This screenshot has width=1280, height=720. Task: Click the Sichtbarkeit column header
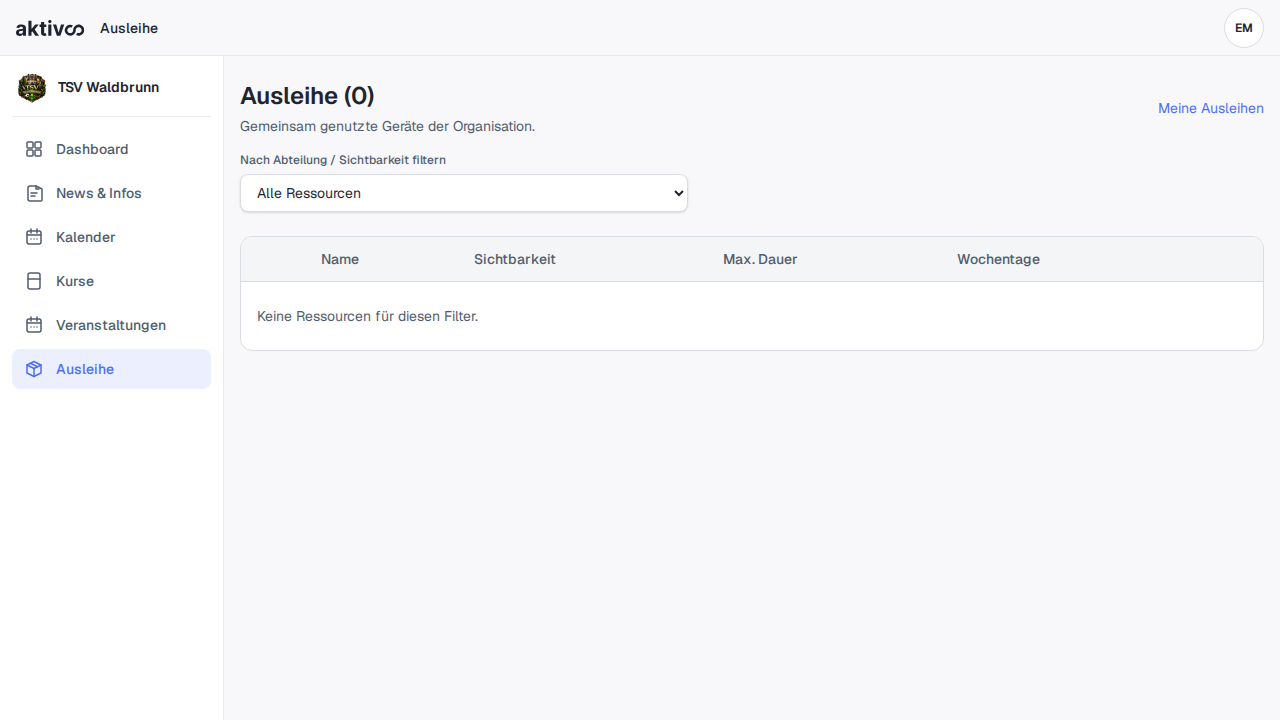tap(515, 259)
